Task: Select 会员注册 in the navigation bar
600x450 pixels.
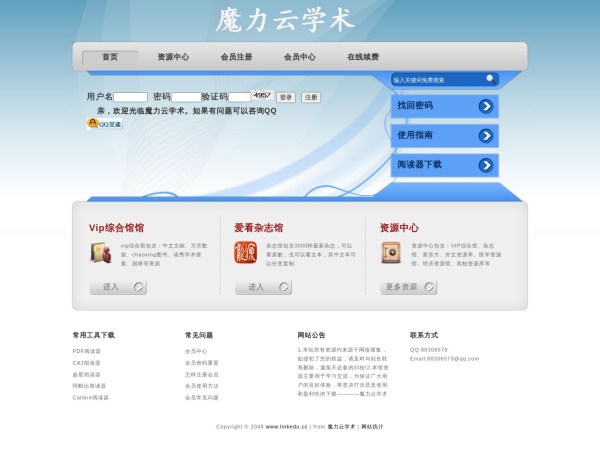Action: tap(236, 57)
